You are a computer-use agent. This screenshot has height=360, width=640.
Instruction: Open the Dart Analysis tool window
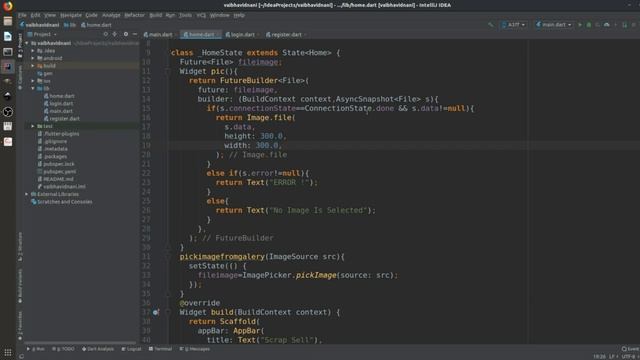98,349
